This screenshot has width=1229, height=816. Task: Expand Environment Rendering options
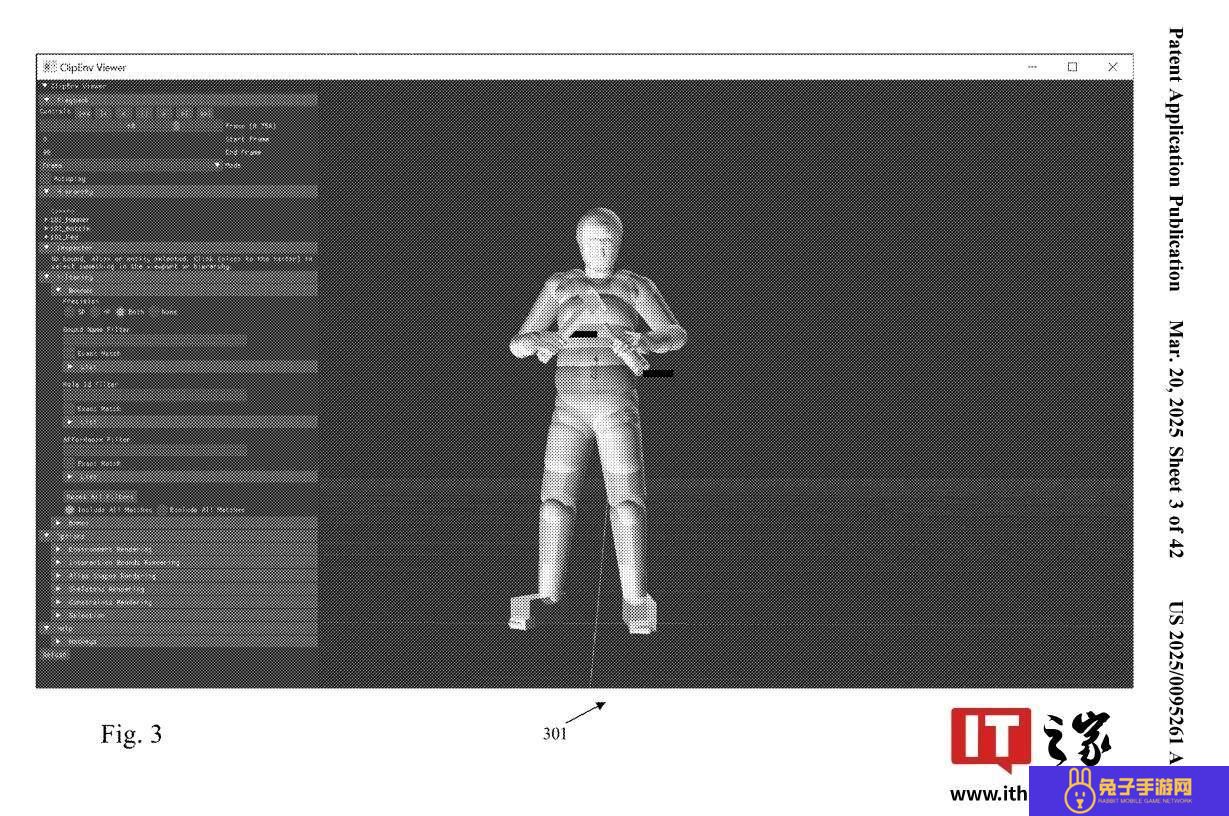coord(185,549)
